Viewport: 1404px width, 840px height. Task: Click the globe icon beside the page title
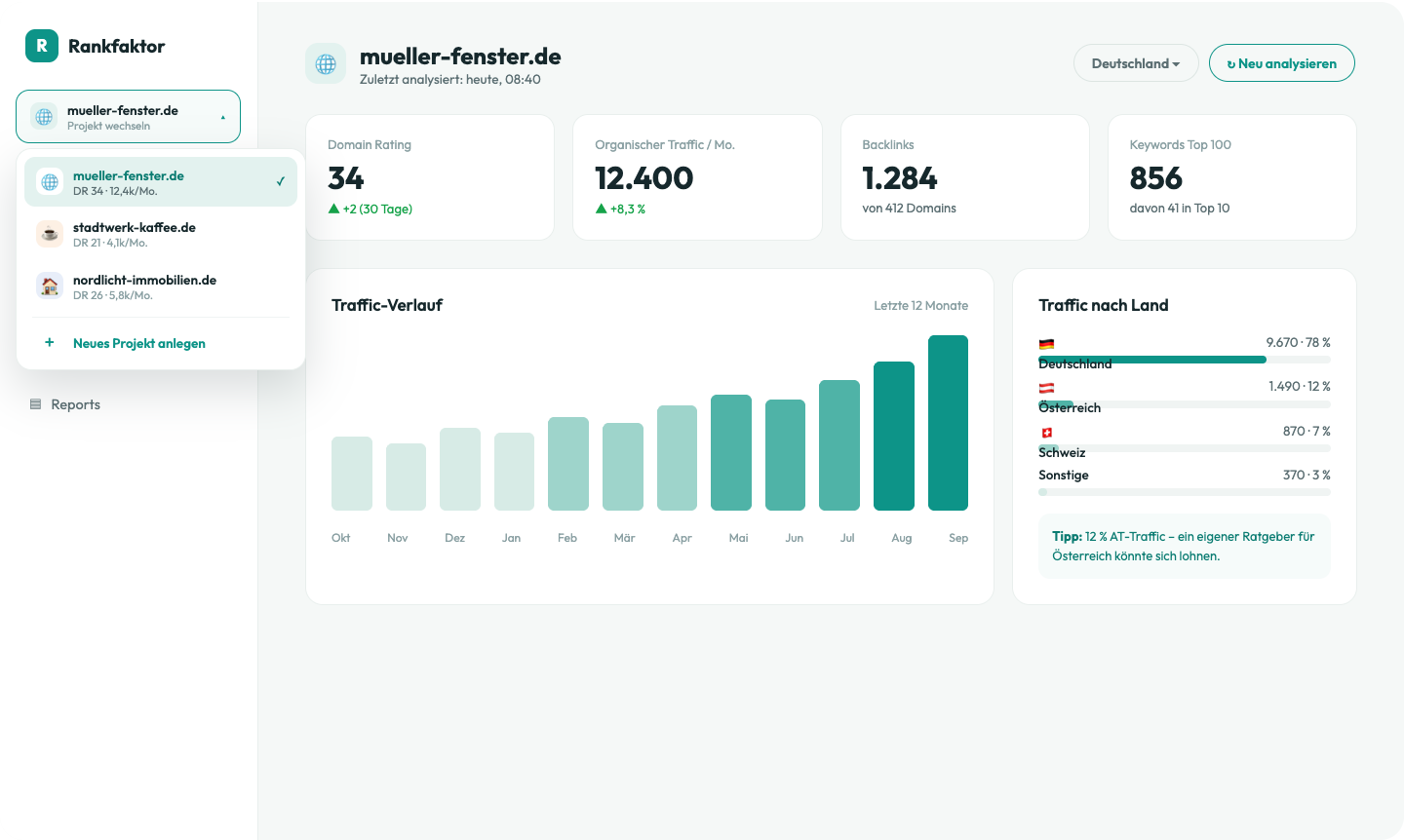(x=326, y=63)
